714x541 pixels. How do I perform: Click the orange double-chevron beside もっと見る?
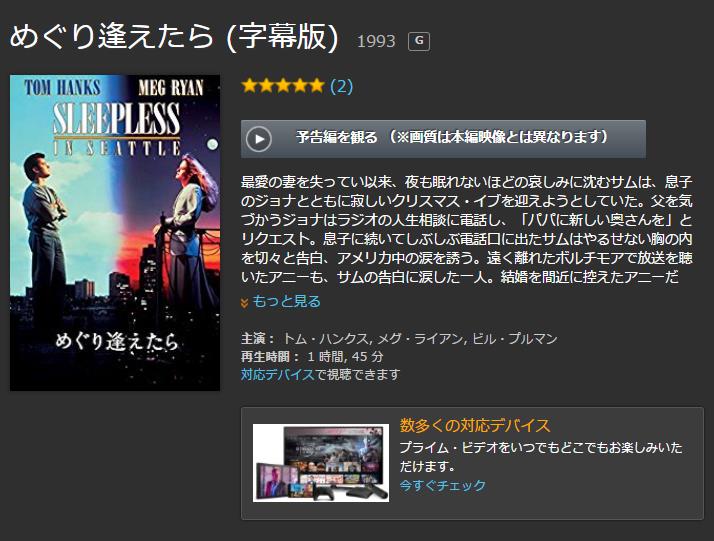(245, 303)
